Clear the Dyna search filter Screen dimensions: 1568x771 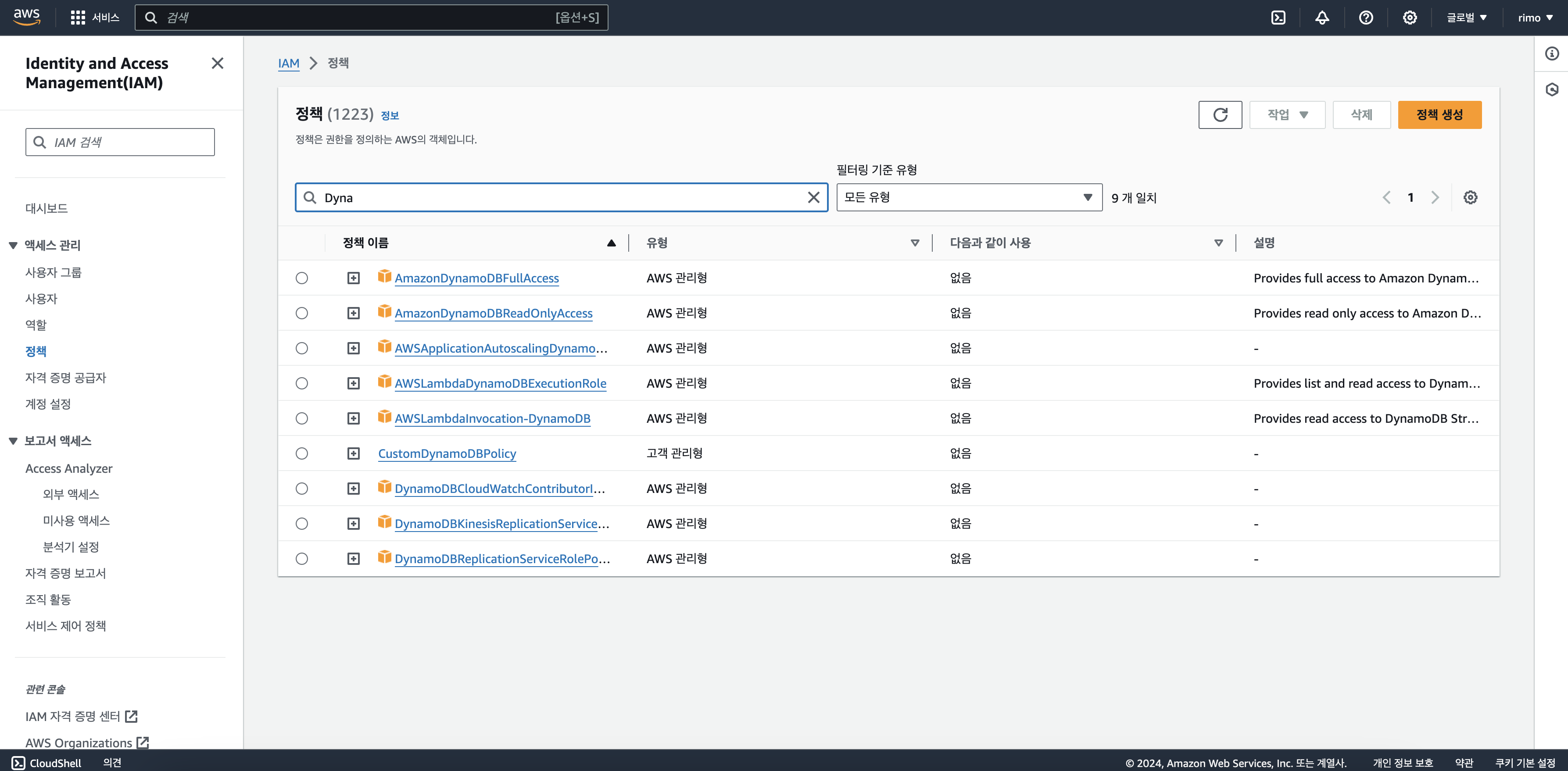click(813, 197)
